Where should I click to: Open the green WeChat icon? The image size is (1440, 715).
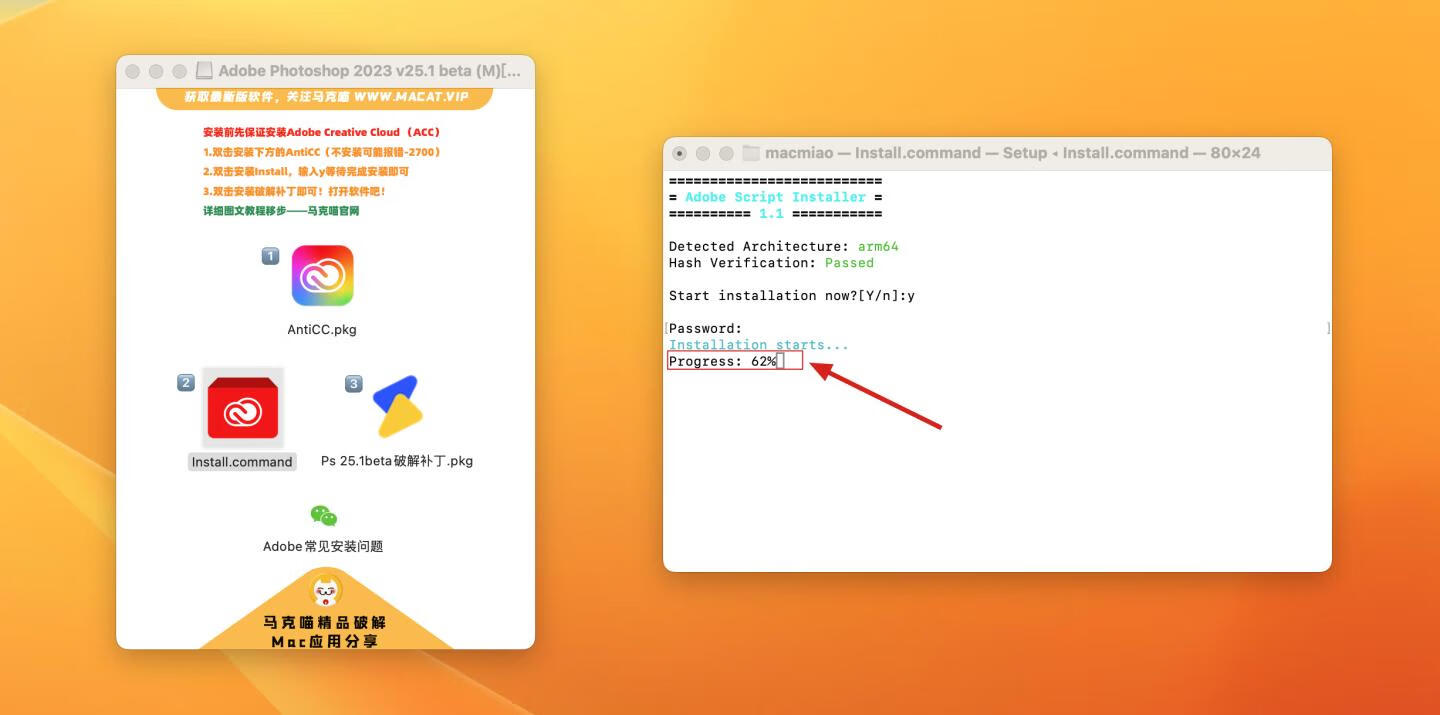pyautogui.click(x=323, y=516)
